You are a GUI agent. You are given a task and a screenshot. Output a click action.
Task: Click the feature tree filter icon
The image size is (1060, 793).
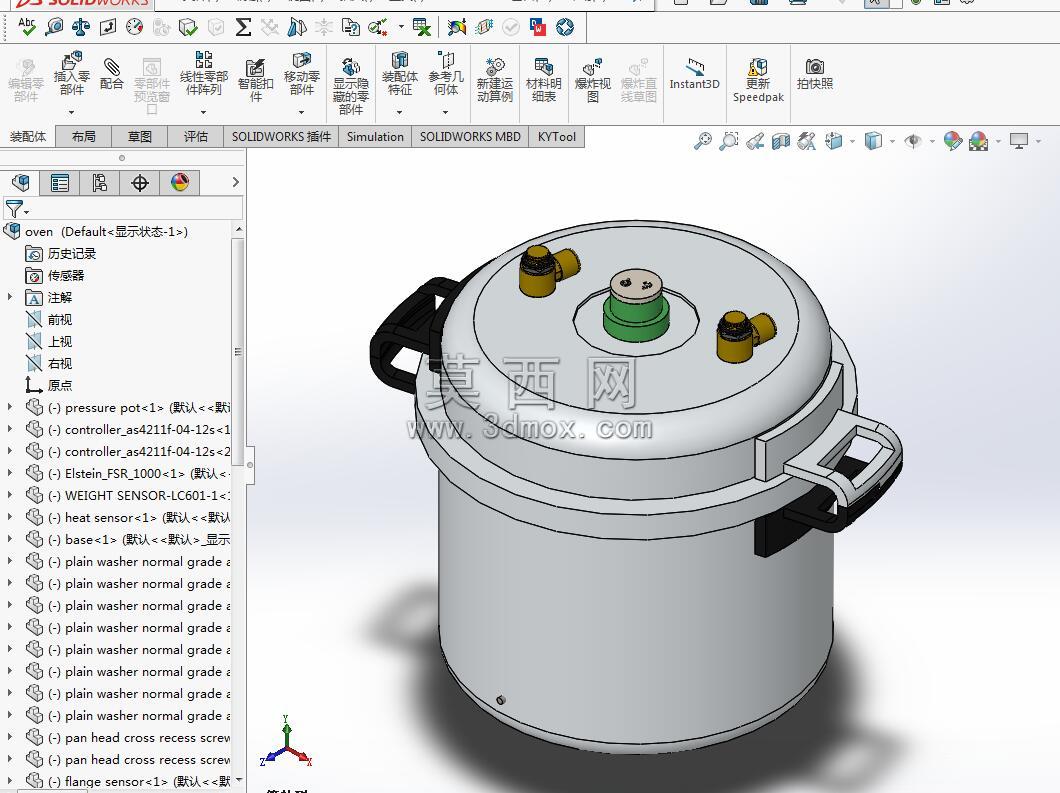(15, 208)
